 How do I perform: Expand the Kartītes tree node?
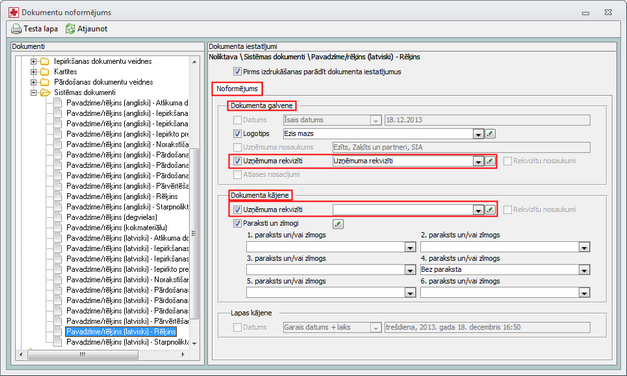click(x=34, y=72)
